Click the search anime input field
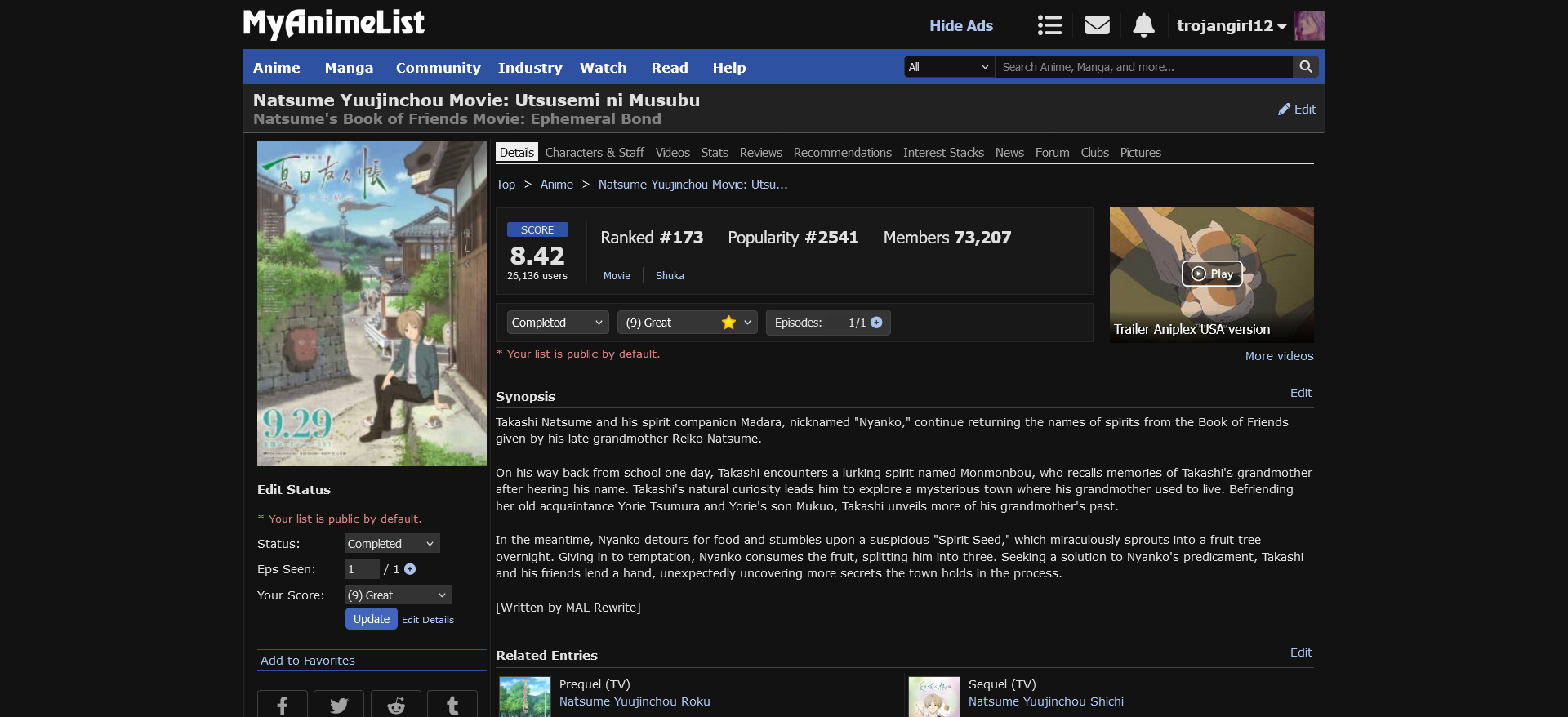Screen dimensions: 1568x717 [x=1143, y=67]
